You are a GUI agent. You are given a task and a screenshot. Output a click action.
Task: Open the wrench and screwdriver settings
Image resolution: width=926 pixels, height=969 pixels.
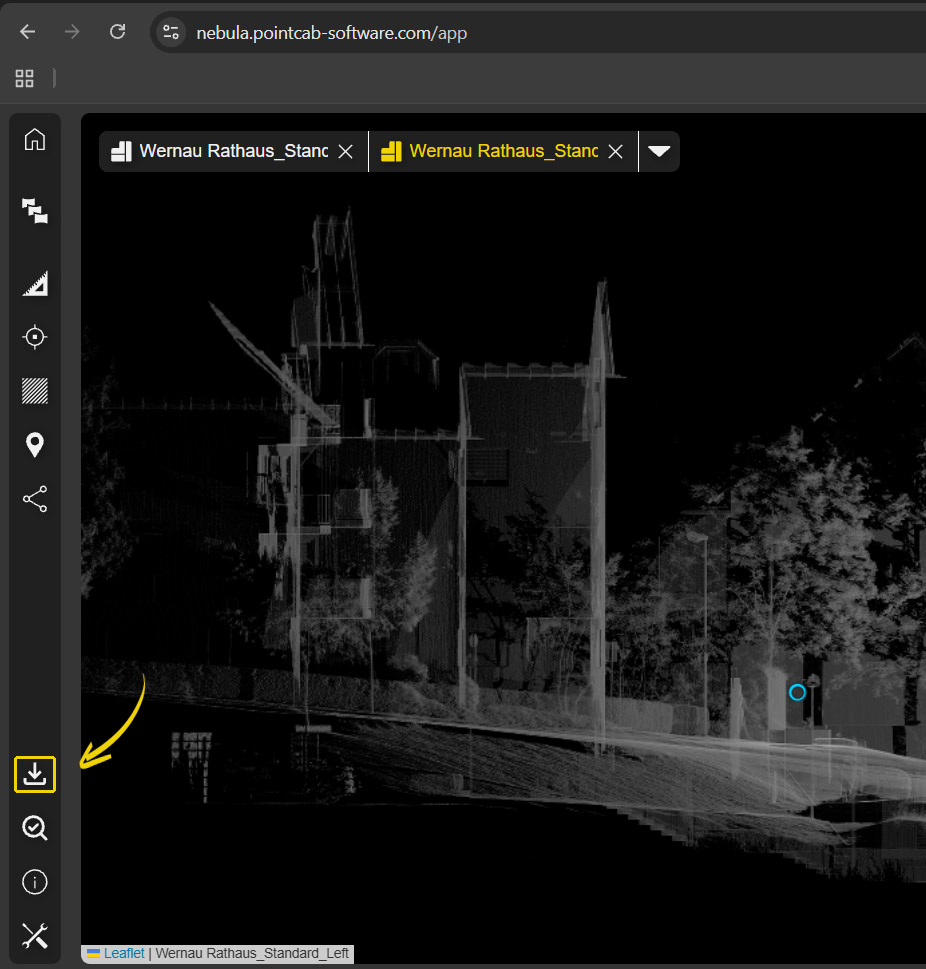(35, 936)
